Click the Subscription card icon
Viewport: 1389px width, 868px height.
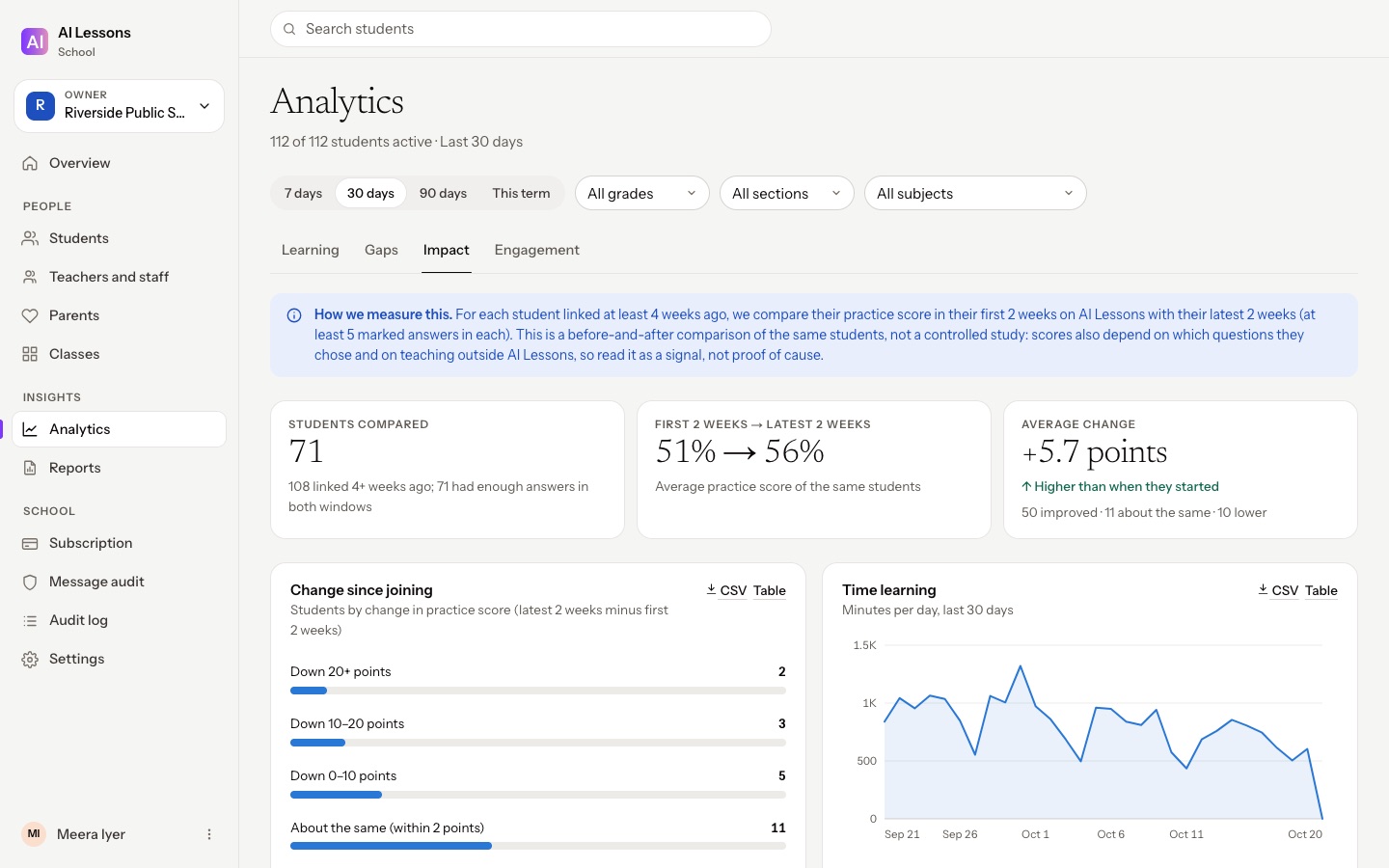tap(30, 543)
